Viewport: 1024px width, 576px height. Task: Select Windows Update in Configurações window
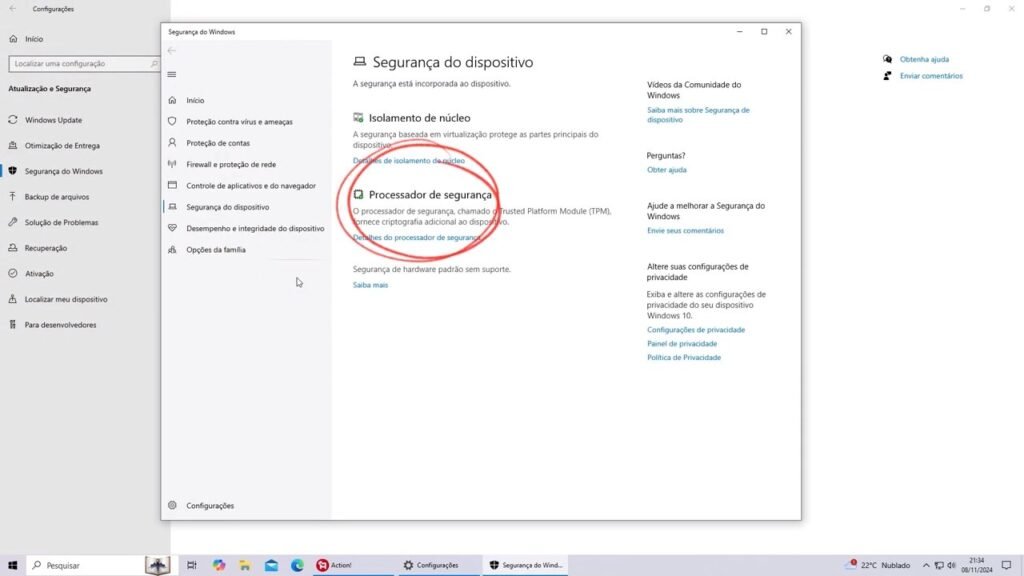tap(54, 120)
